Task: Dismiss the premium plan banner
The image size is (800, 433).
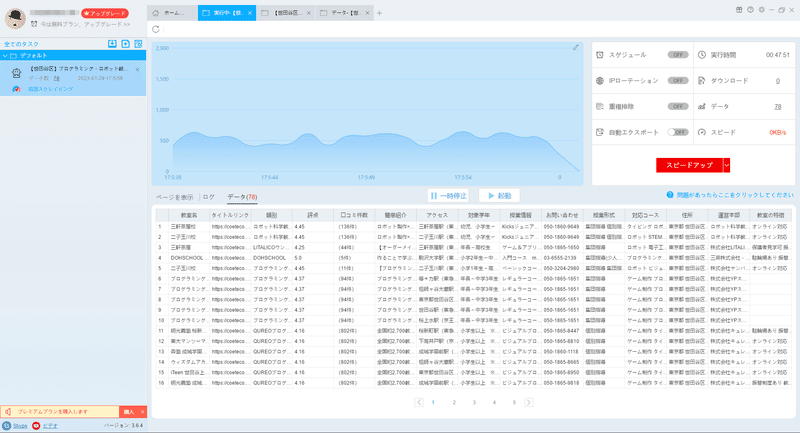Action: 142,412
